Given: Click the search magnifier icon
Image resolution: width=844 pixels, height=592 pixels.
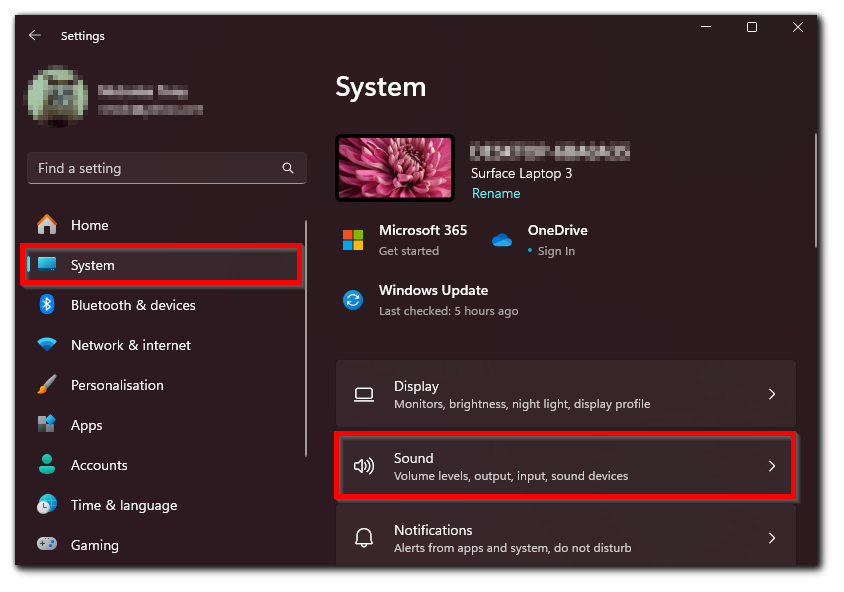Looking at the screenshot, I should (x=288, y=169).
